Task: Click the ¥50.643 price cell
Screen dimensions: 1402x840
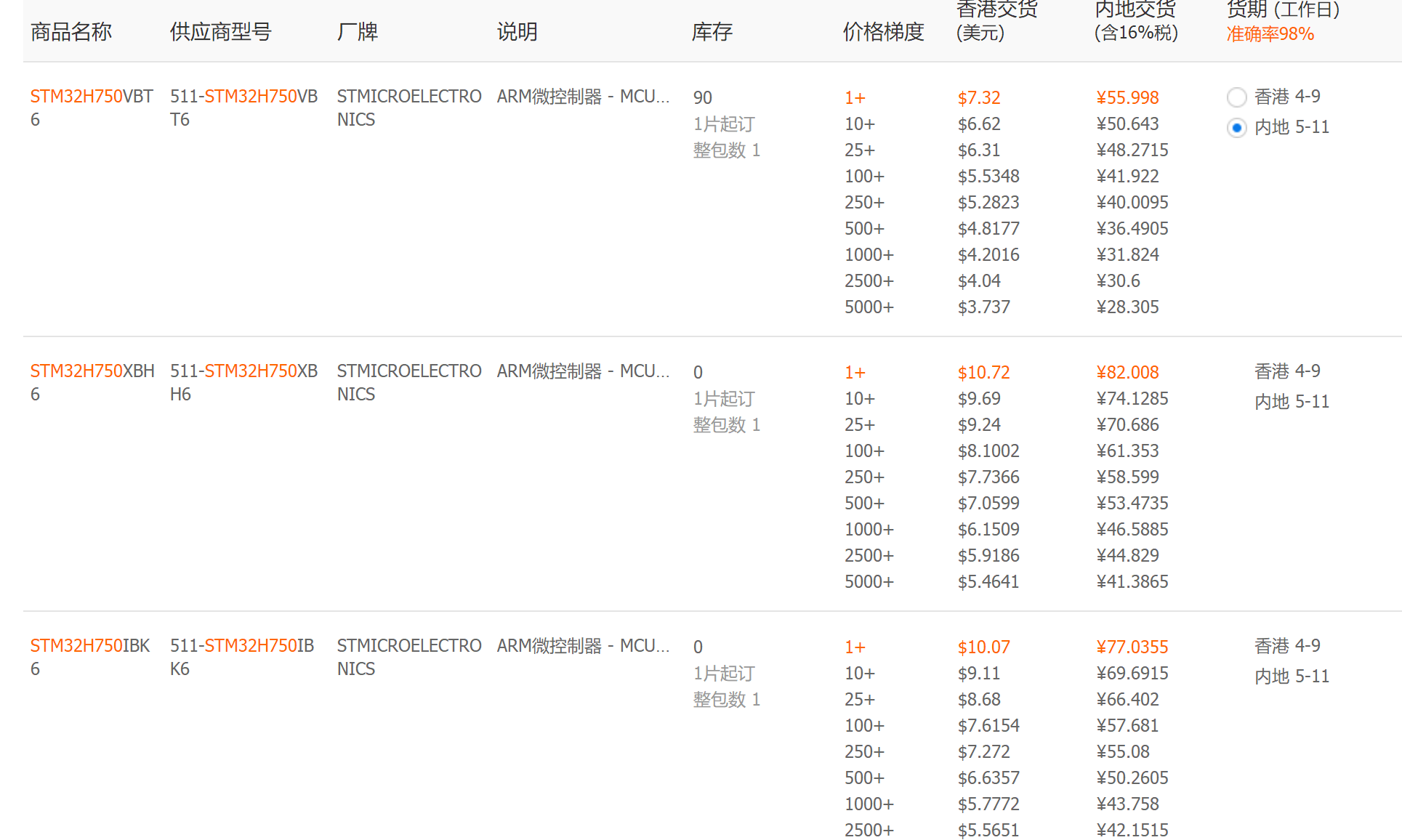Action: coord(1127,124)
